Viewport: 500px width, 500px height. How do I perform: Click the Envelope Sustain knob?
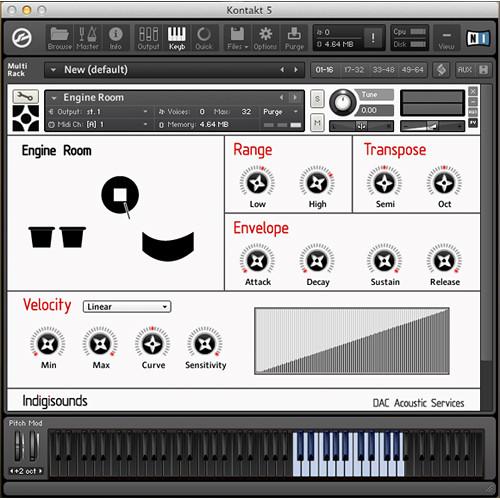pos(385,260)
